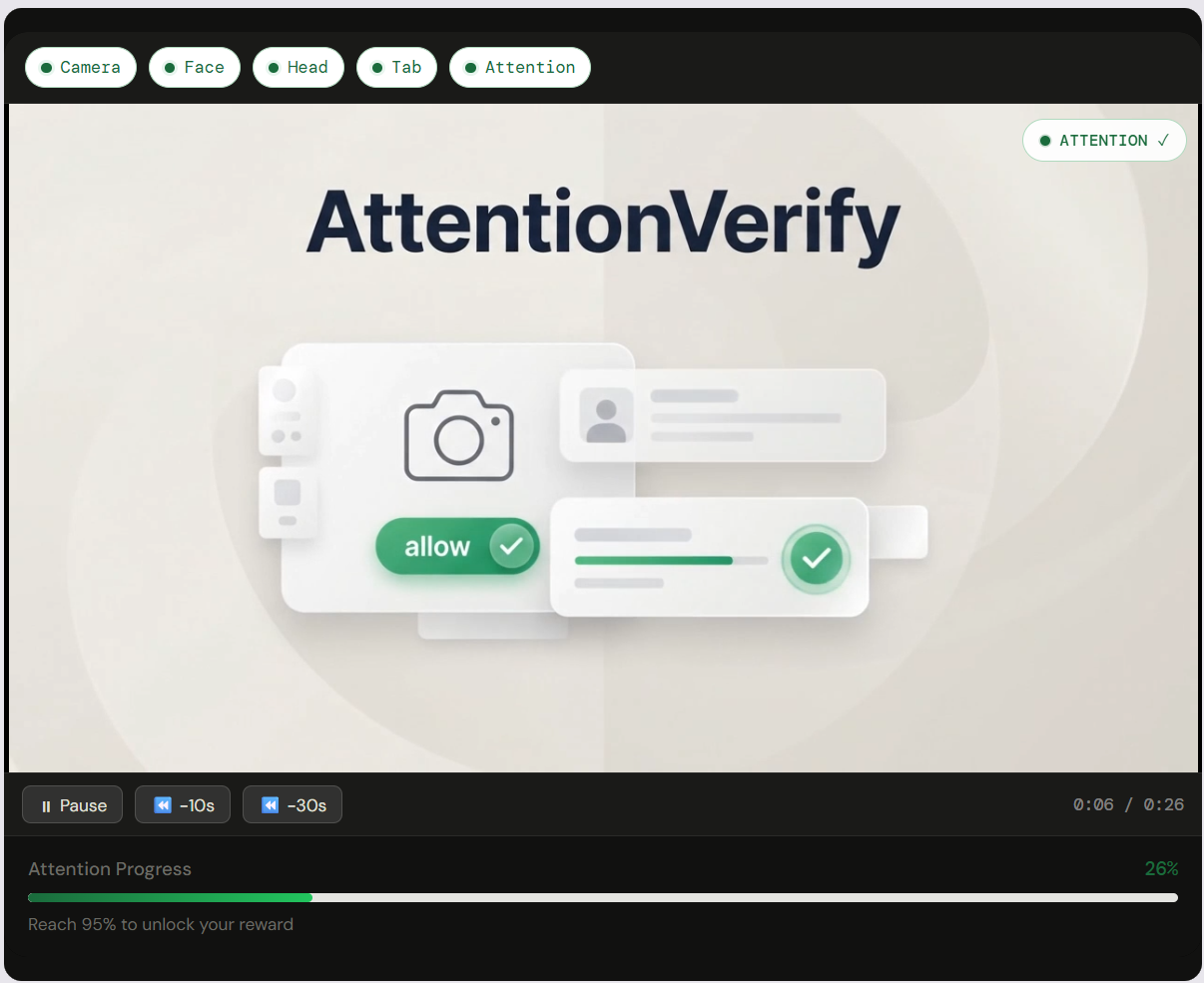
Task: Click the Face status pill
Action: (195, 68)
